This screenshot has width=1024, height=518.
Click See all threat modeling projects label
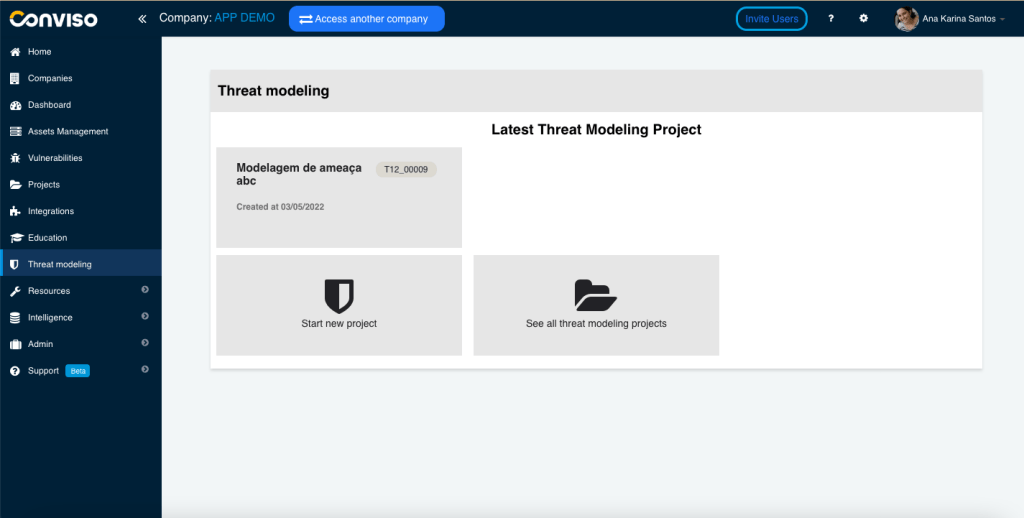coord(596,323)
